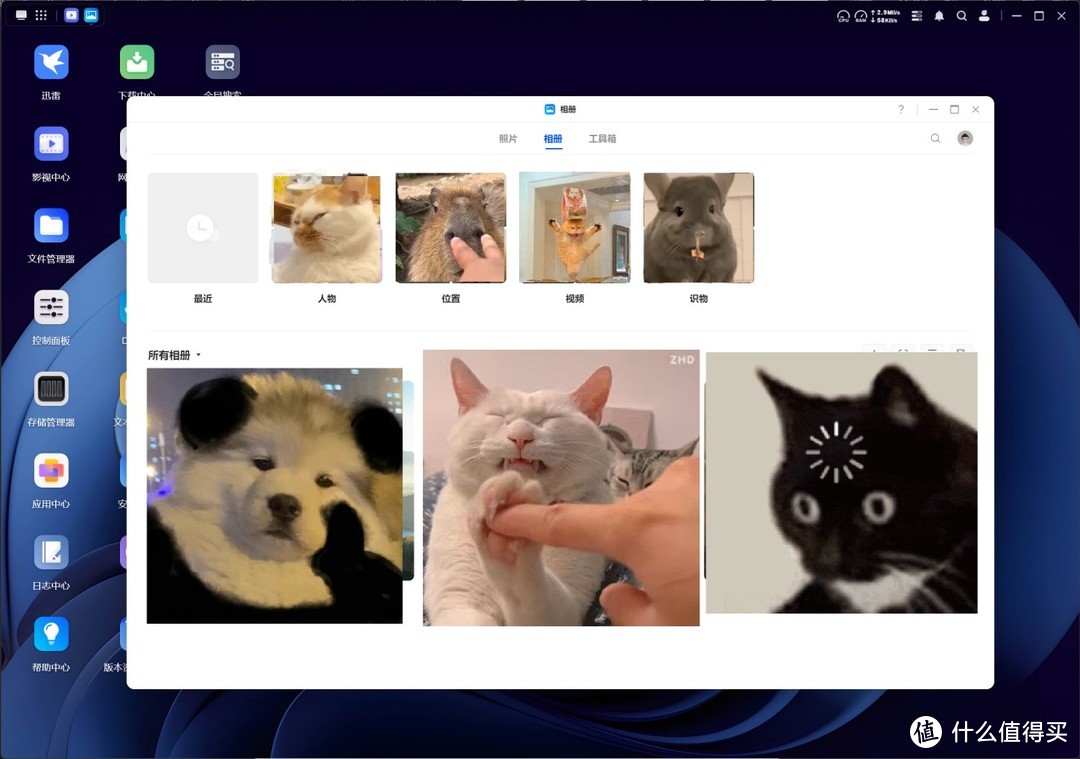
Task: Click the 相册 window title text
Action: click(568, 110)
